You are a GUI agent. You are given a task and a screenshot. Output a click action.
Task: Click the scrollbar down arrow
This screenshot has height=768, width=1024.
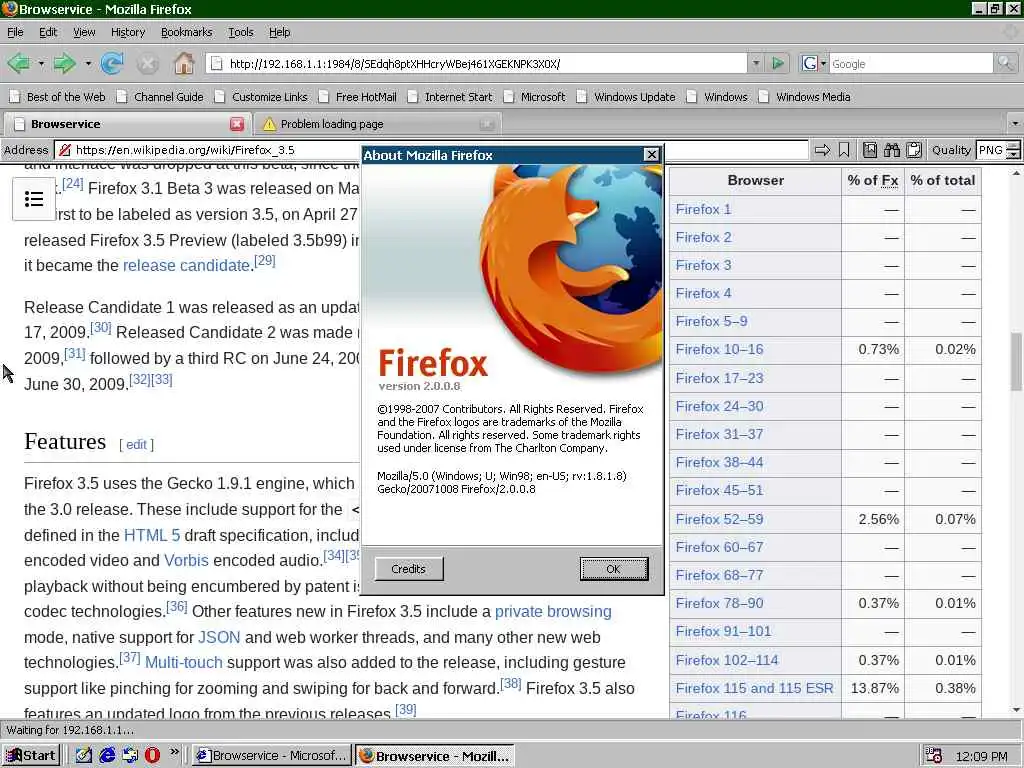click(x=1016, y=710)
